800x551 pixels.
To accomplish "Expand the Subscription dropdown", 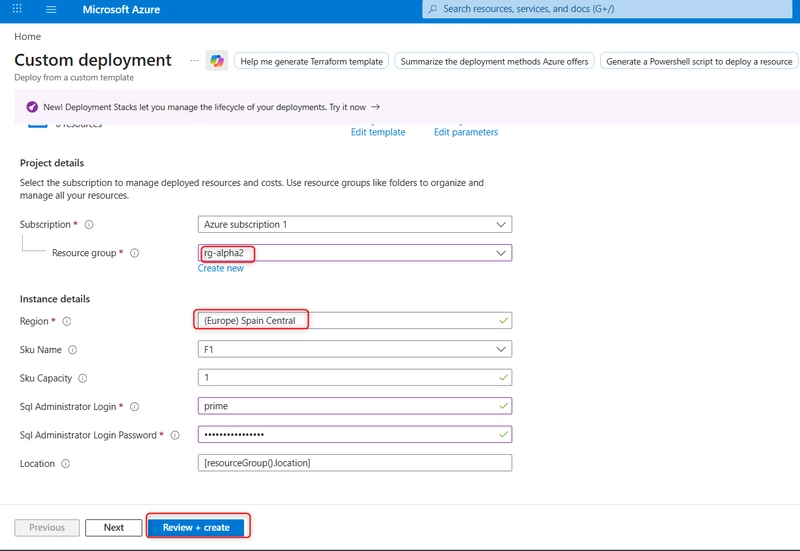I will 355,224.
